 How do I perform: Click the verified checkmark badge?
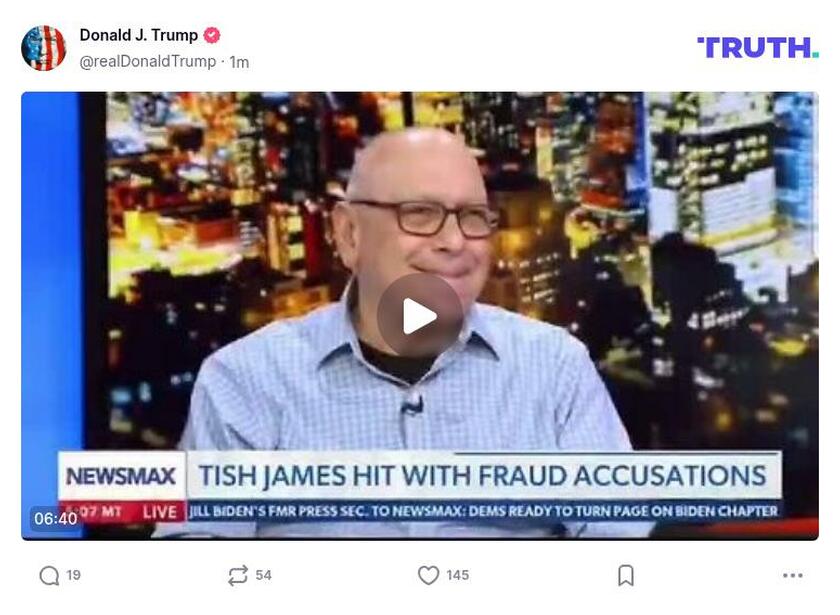212,35
